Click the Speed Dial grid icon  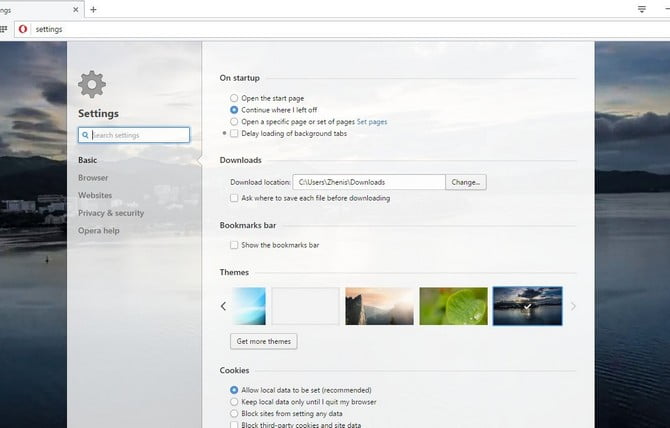click(x=4, y=29)
